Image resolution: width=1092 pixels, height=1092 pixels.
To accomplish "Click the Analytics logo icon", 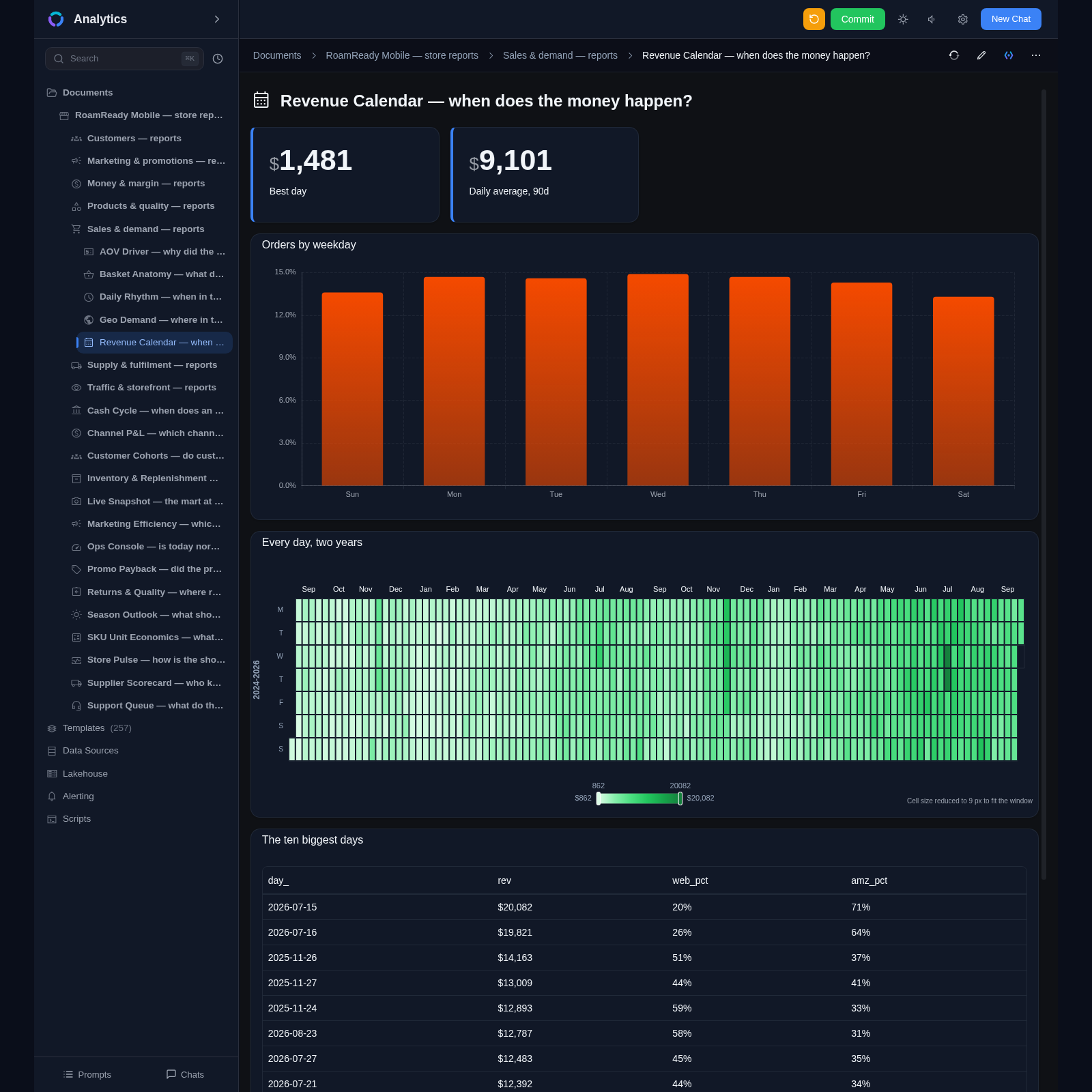I will click(x=56, y=19).
